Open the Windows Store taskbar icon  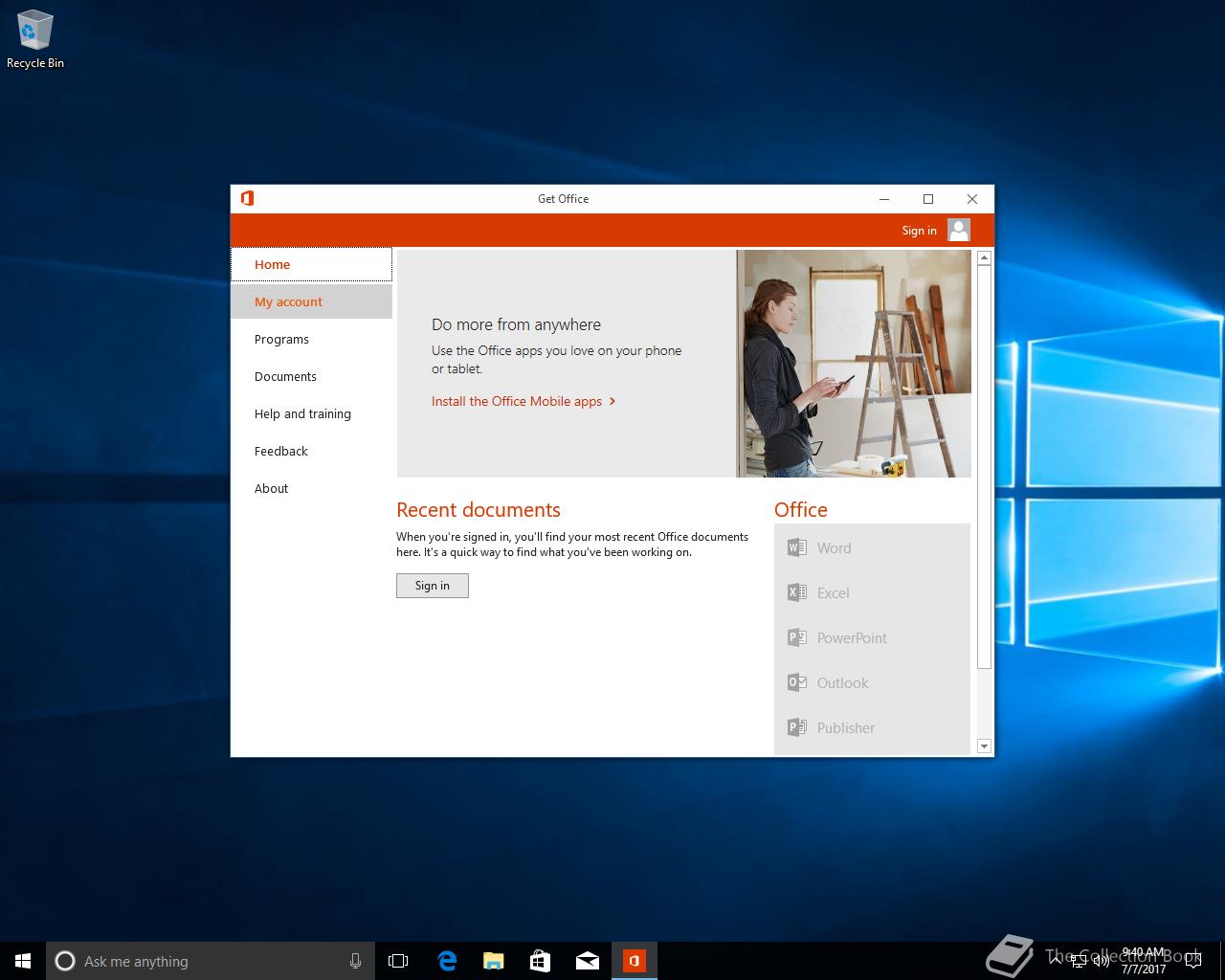pos(540,961)
